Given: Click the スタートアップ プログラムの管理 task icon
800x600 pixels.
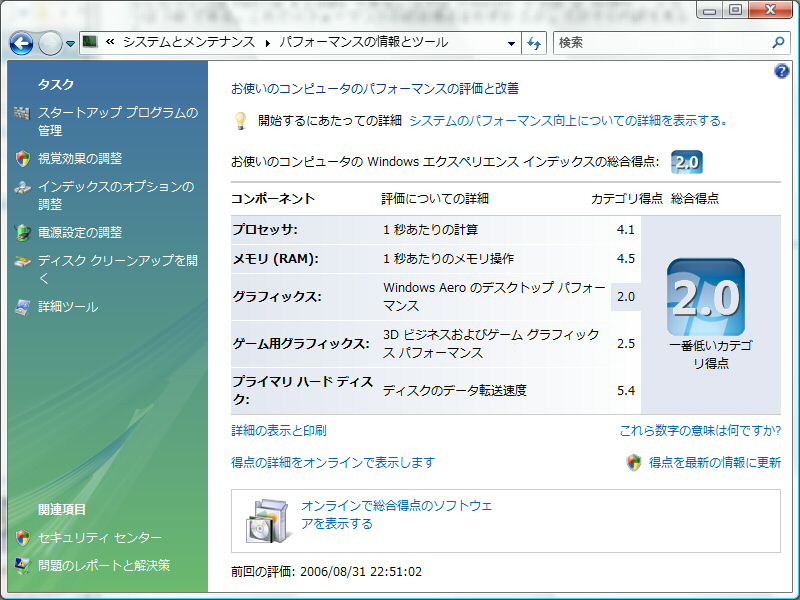Looking at the screenshot, I should [x=22, y=113].
